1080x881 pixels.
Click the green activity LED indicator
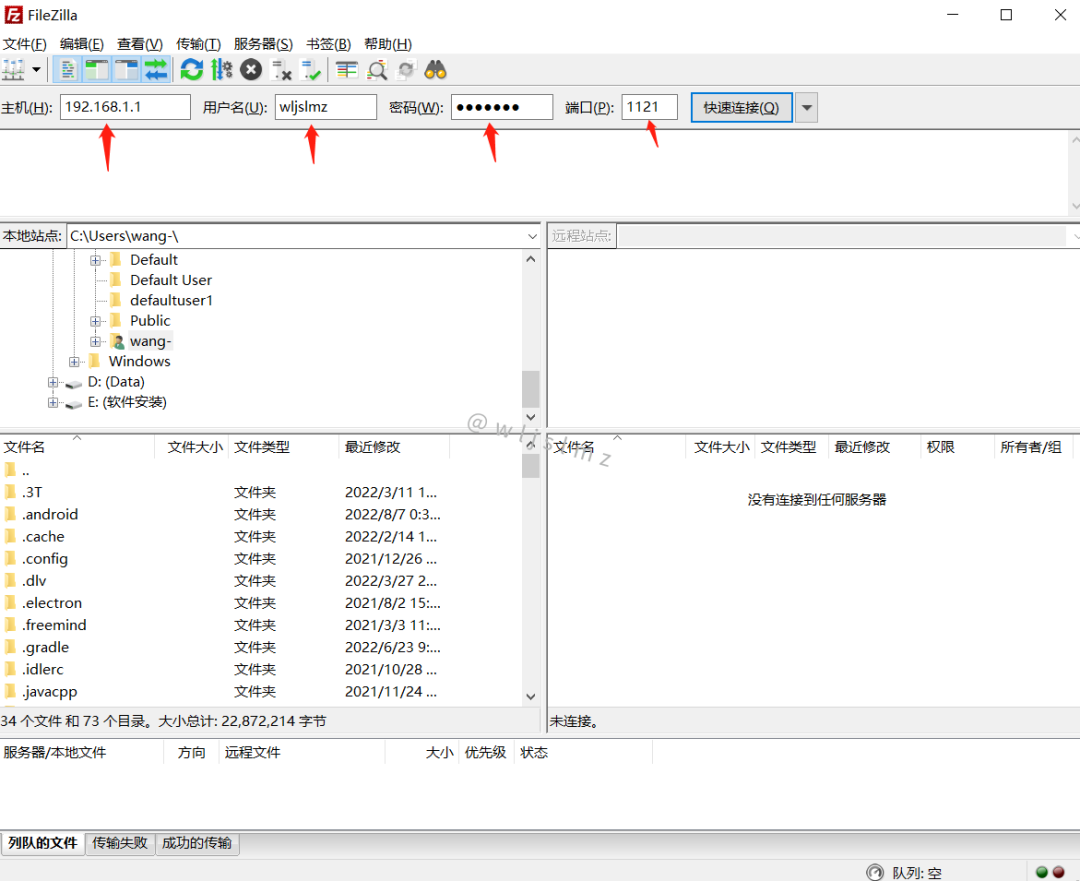coord(1041,872)
